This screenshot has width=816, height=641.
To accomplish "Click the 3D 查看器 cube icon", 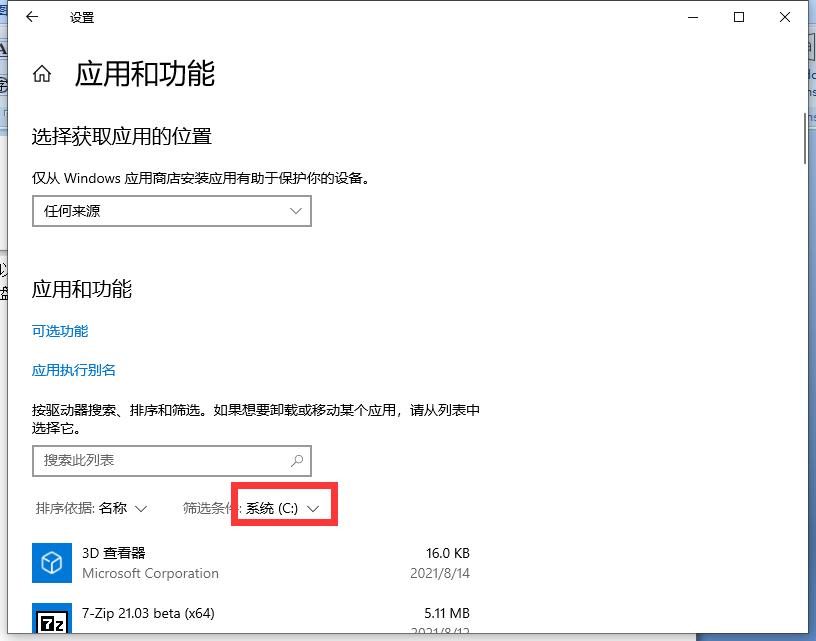I will (52, 563).
